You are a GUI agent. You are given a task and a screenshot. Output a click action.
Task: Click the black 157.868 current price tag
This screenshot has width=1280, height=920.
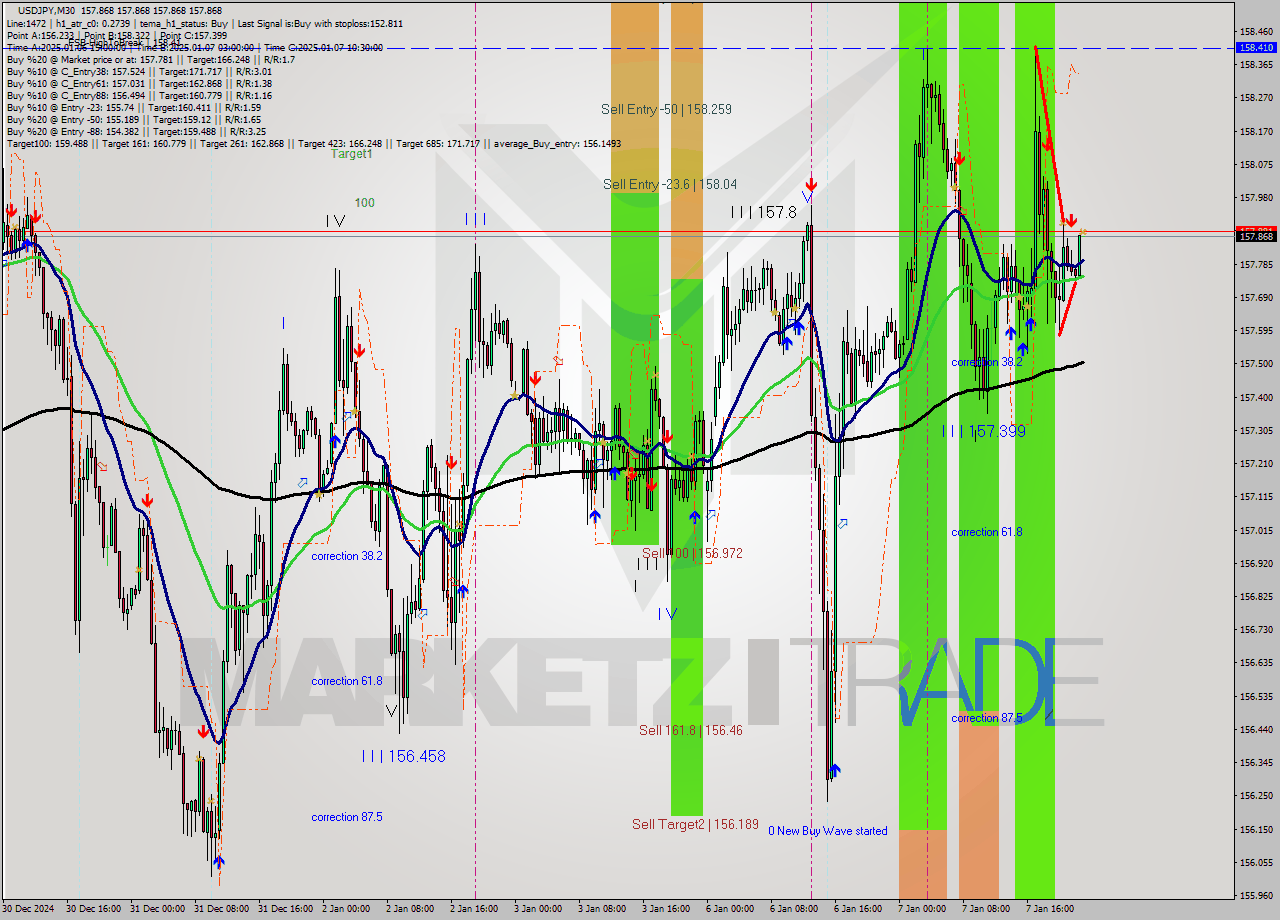coord(1257,236)
